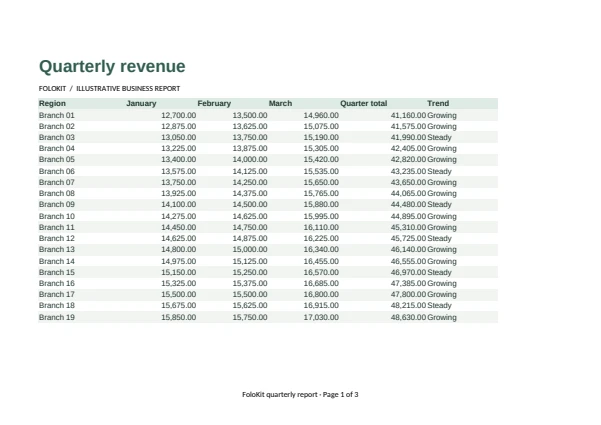This screenshot has width=601, height=425.
Task: Click the January column header
Action: pyautogui.click(x=141, y=103)
